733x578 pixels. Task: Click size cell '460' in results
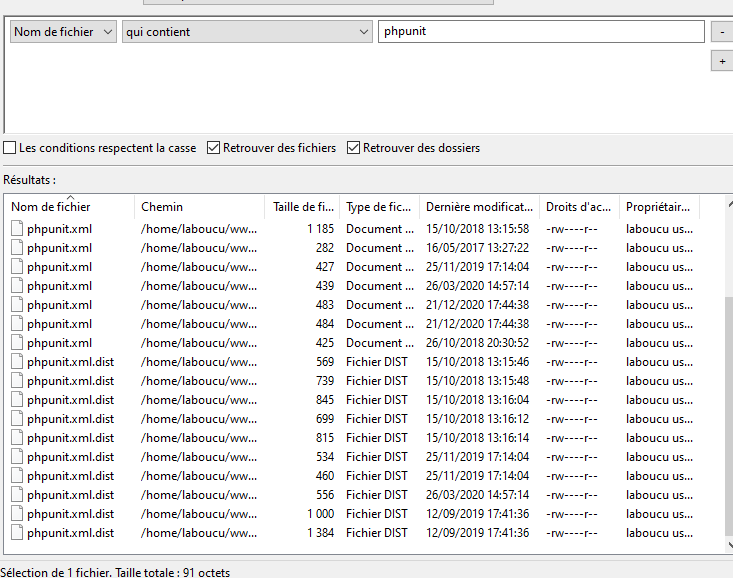(x=325, y=476)
